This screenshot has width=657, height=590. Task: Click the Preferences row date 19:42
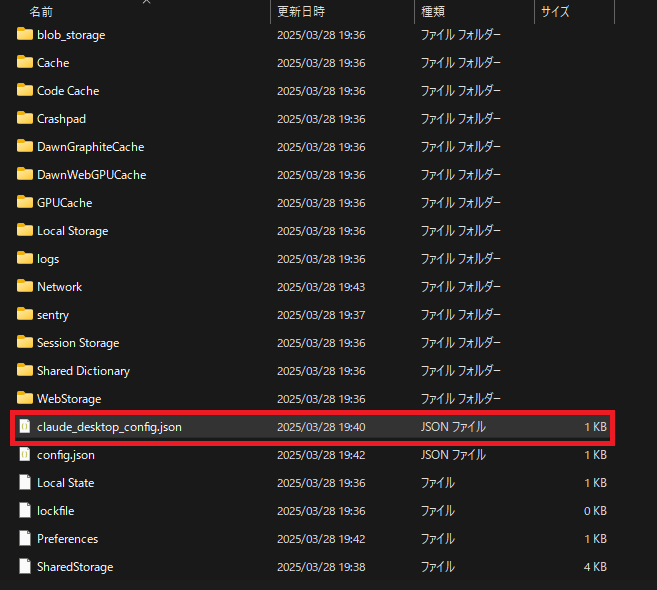321,539
